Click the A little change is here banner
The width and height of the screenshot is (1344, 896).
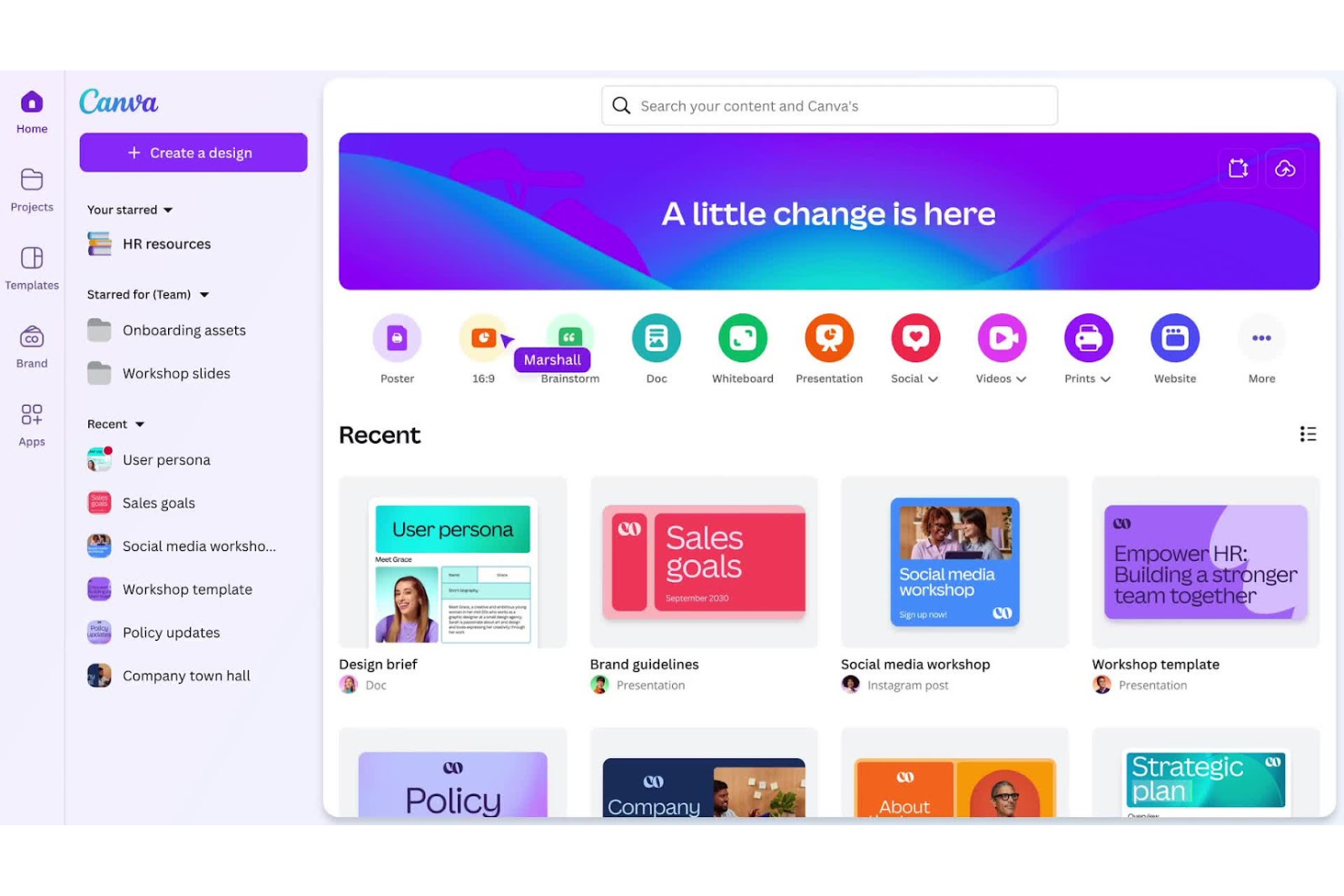click(x=829, y=212)
